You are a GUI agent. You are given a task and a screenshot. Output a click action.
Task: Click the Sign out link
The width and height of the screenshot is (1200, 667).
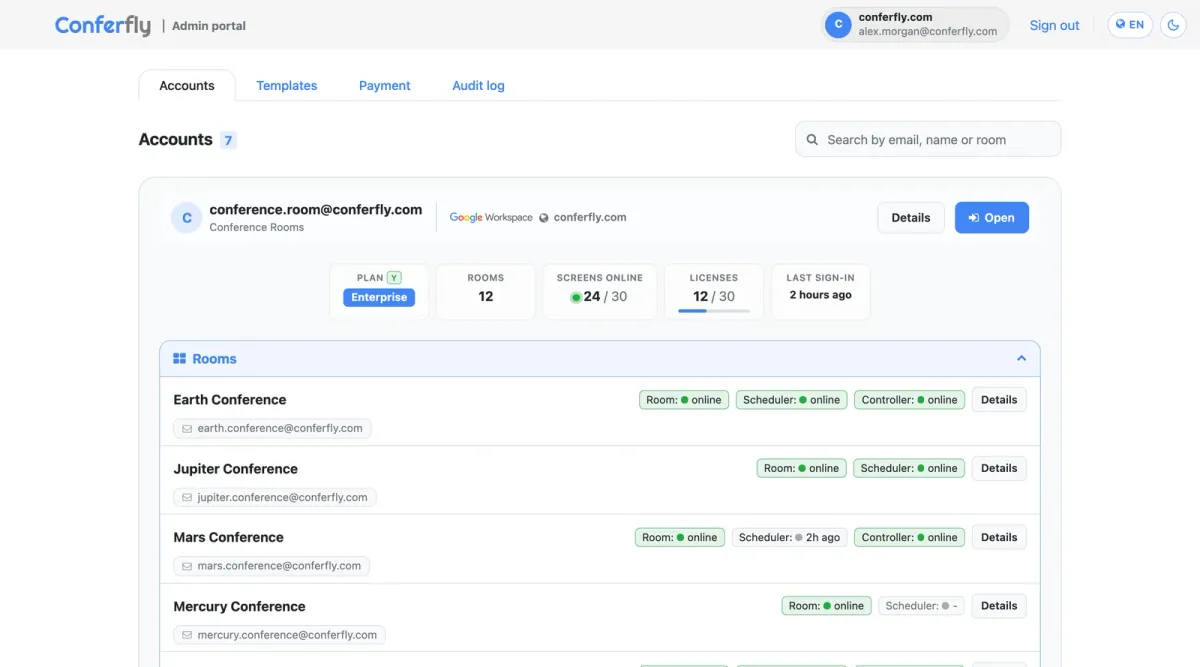point(1054,25)
